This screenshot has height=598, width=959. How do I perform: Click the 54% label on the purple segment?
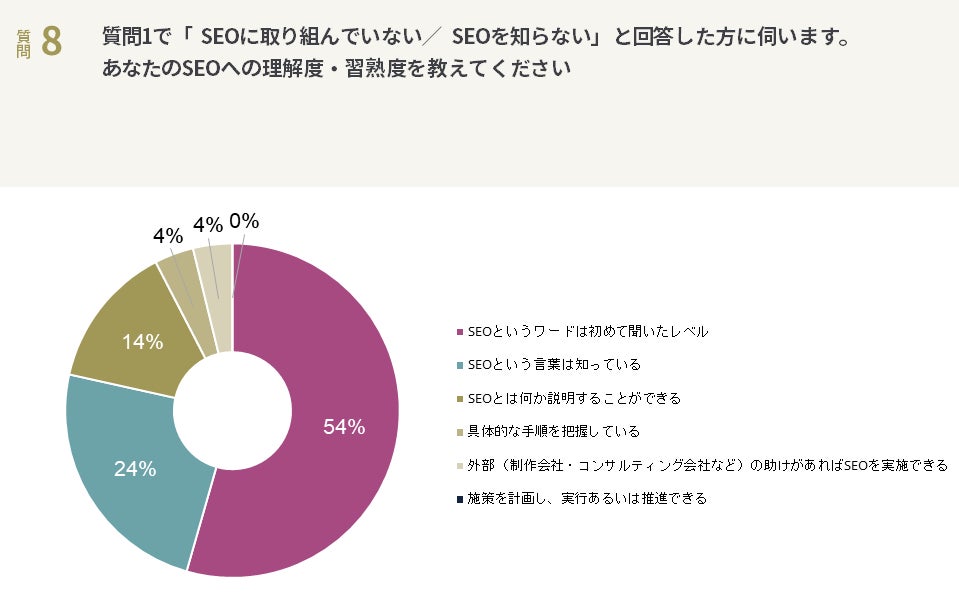tap(344, 427)
